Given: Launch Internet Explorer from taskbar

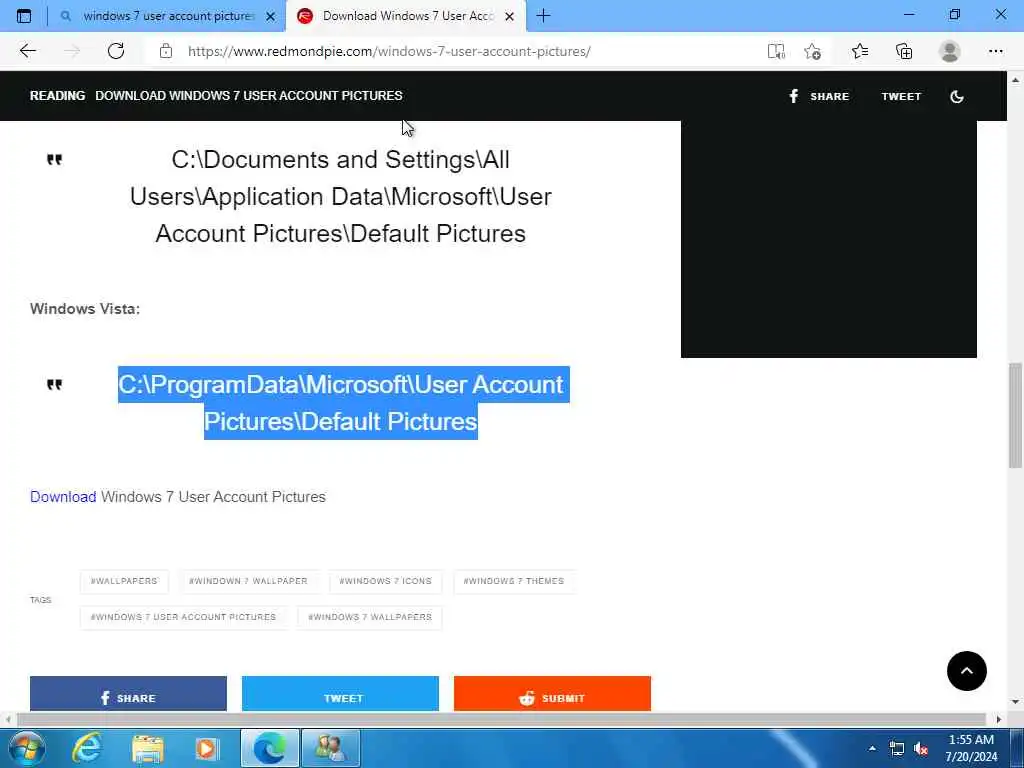Looking at the screenshot, I should coord(87,748).
